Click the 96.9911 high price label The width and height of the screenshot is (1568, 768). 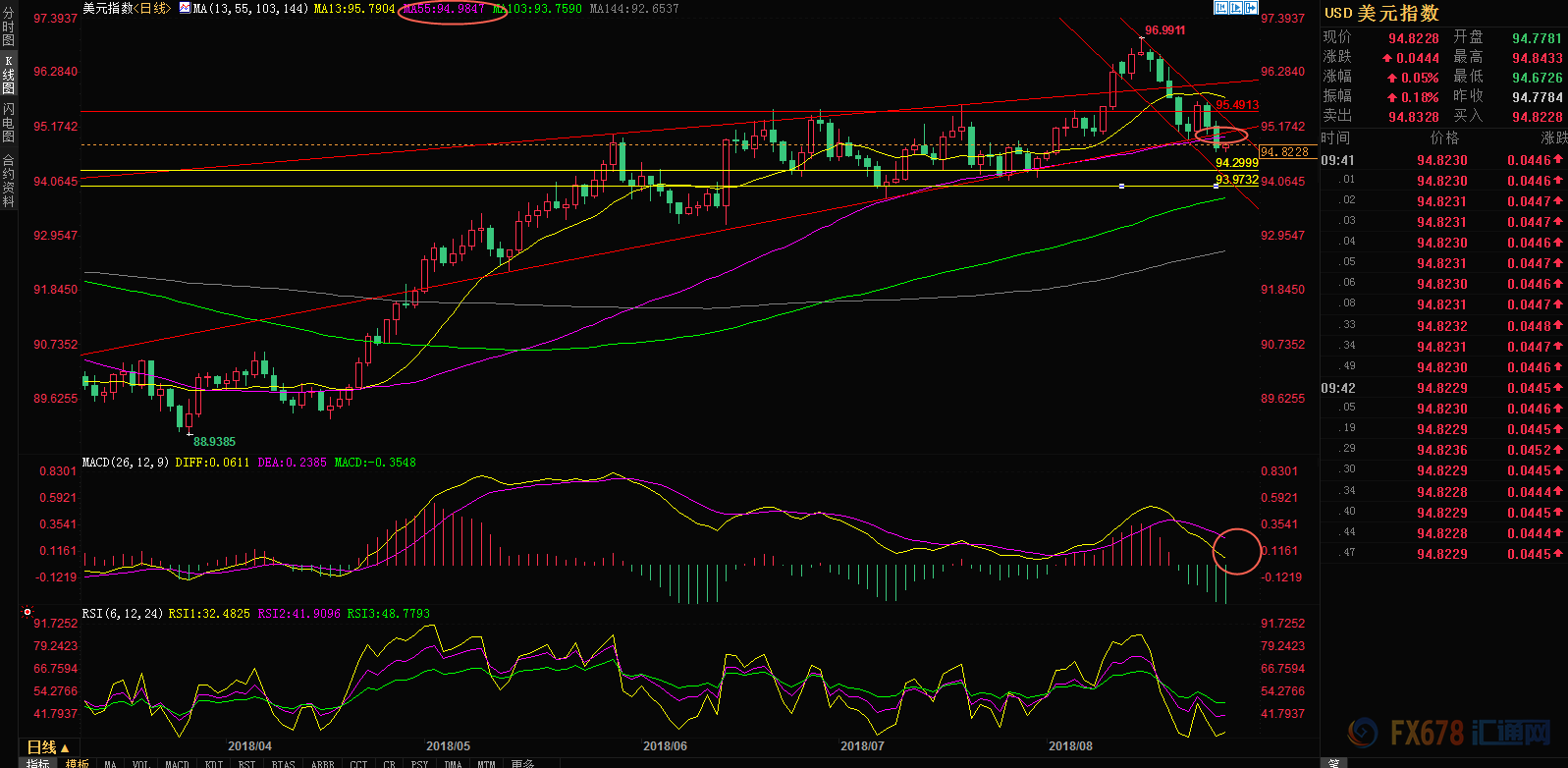[1165, 30]
